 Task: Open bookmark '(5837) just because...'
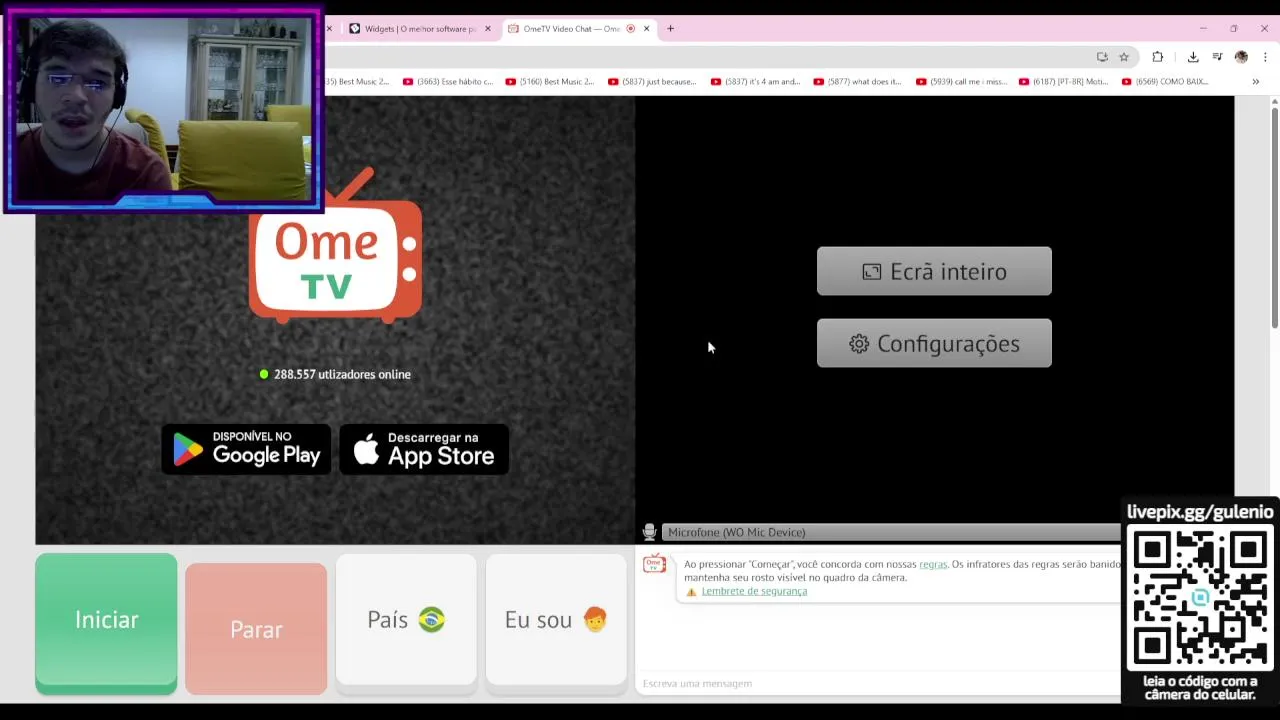coord(652,82)
